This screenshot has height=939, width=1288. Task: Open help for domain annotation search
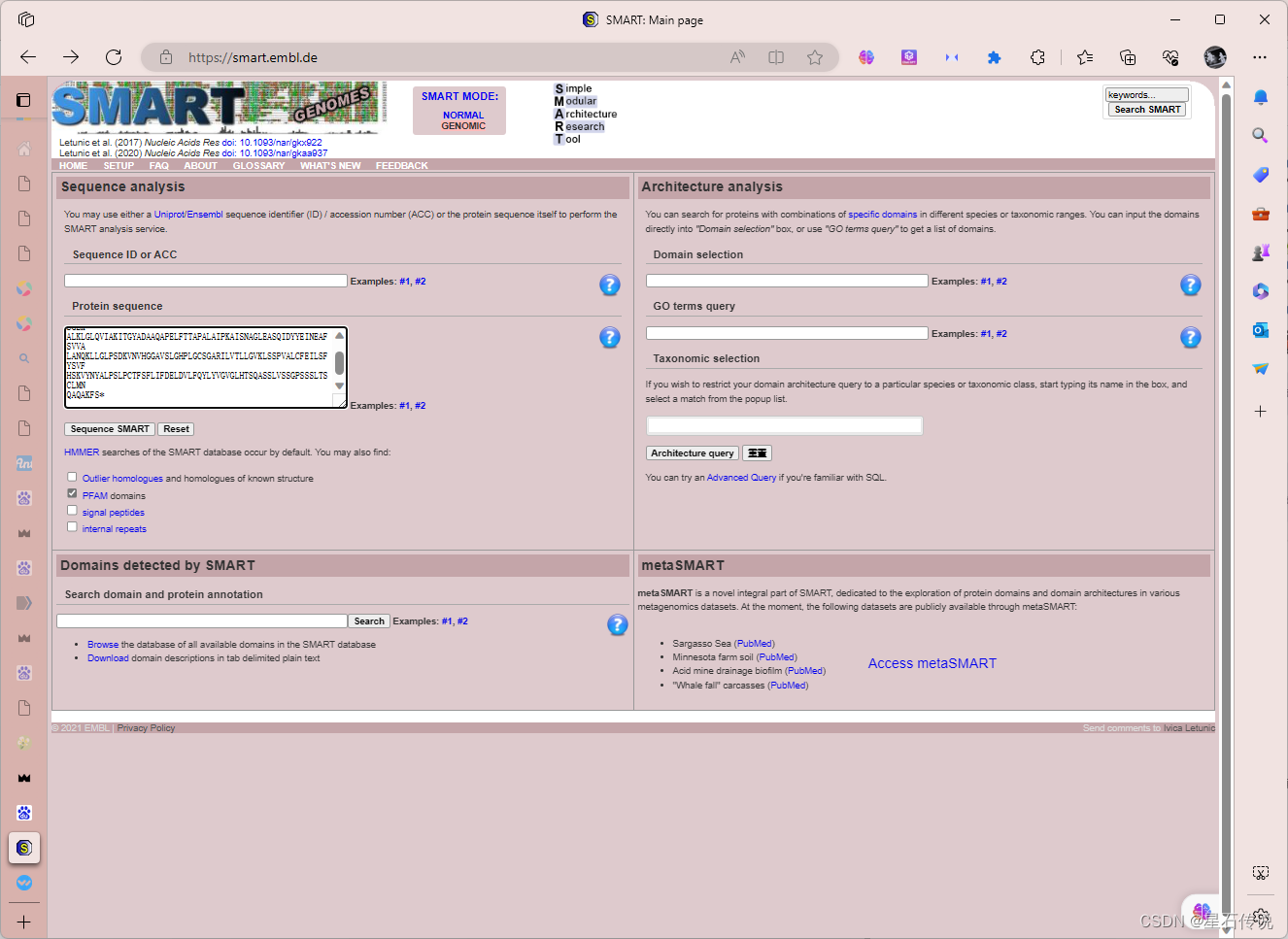(617, 624)
